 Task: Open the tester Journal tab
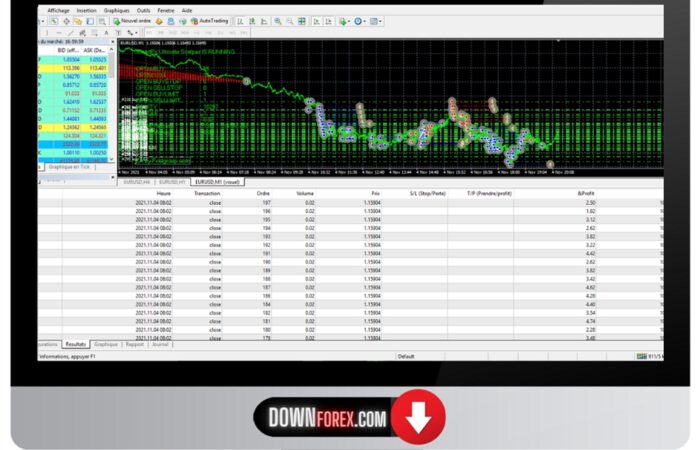tap(160, 344)
